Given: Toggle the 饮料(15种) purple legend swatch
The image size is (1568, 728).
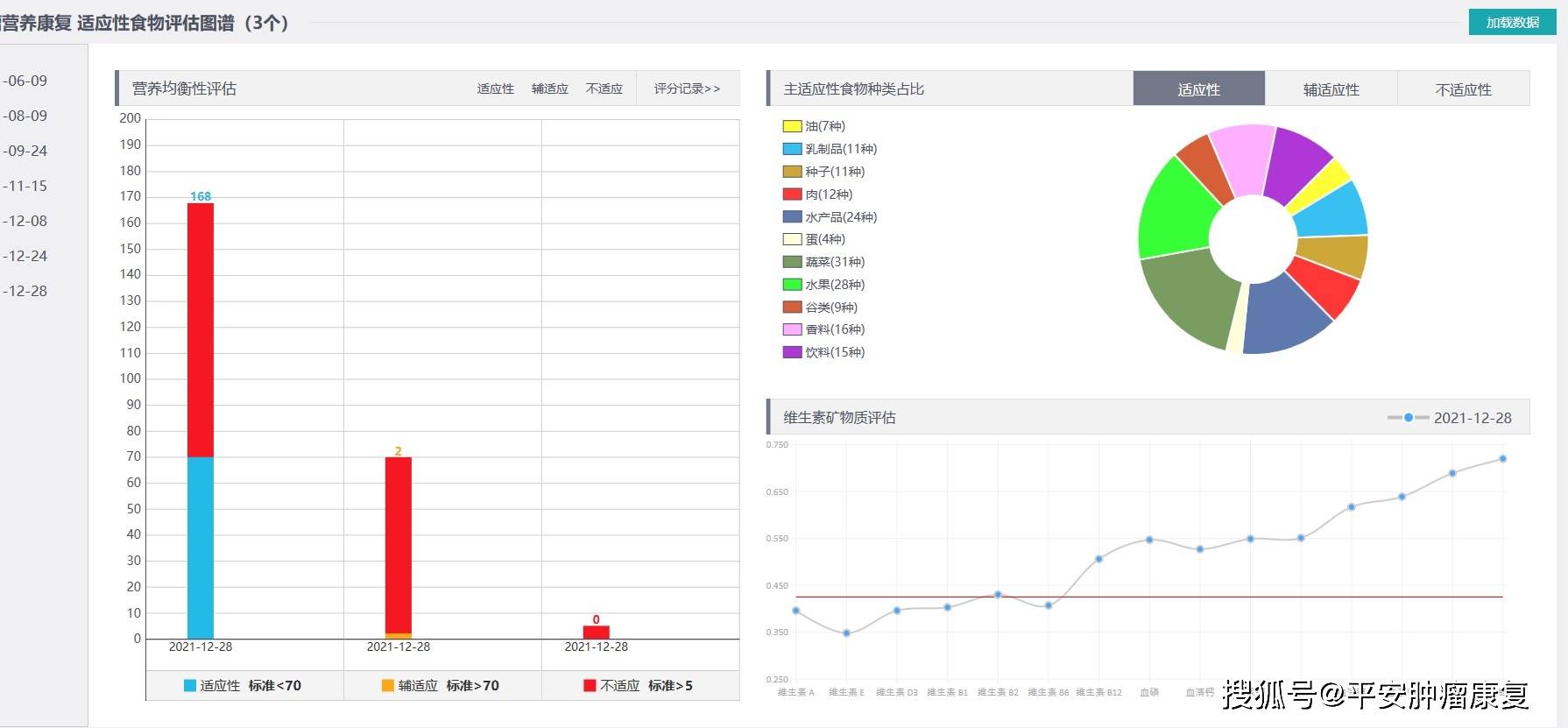Looking at the screenshot, I should (792, 352).
